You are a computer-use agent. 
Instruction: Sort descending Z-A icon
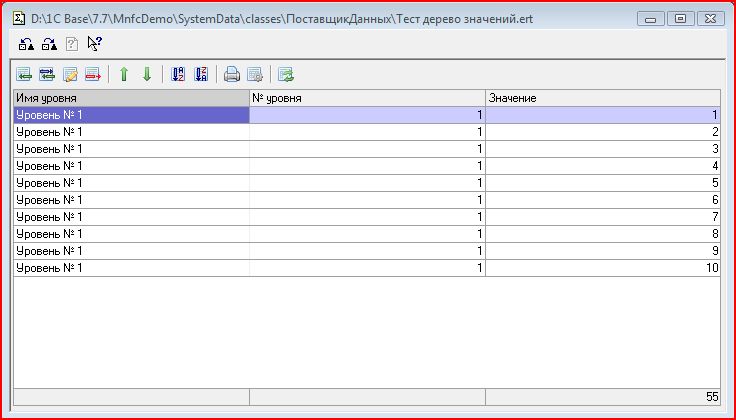point(201,74)
